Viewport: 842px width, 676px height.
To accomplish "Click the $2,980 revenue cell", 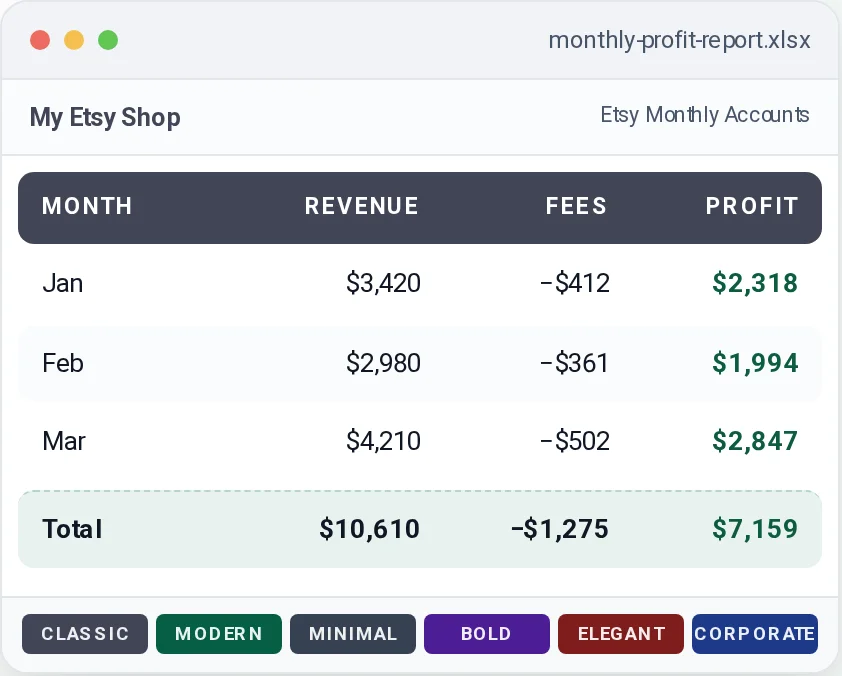I will pyautogui.click(x=383, y=363).
